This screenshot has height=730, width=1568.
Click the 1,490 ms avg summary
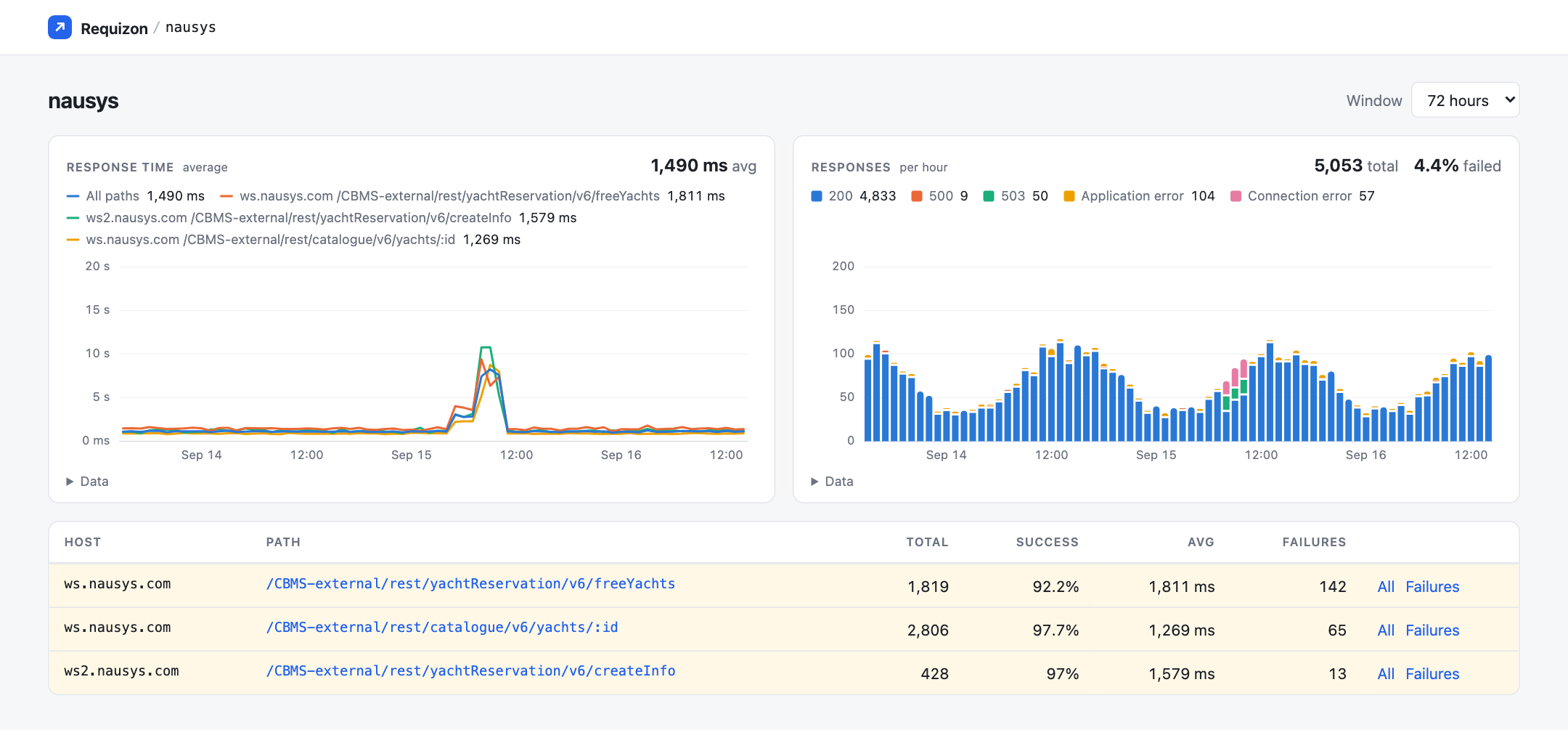coord(703,166)
